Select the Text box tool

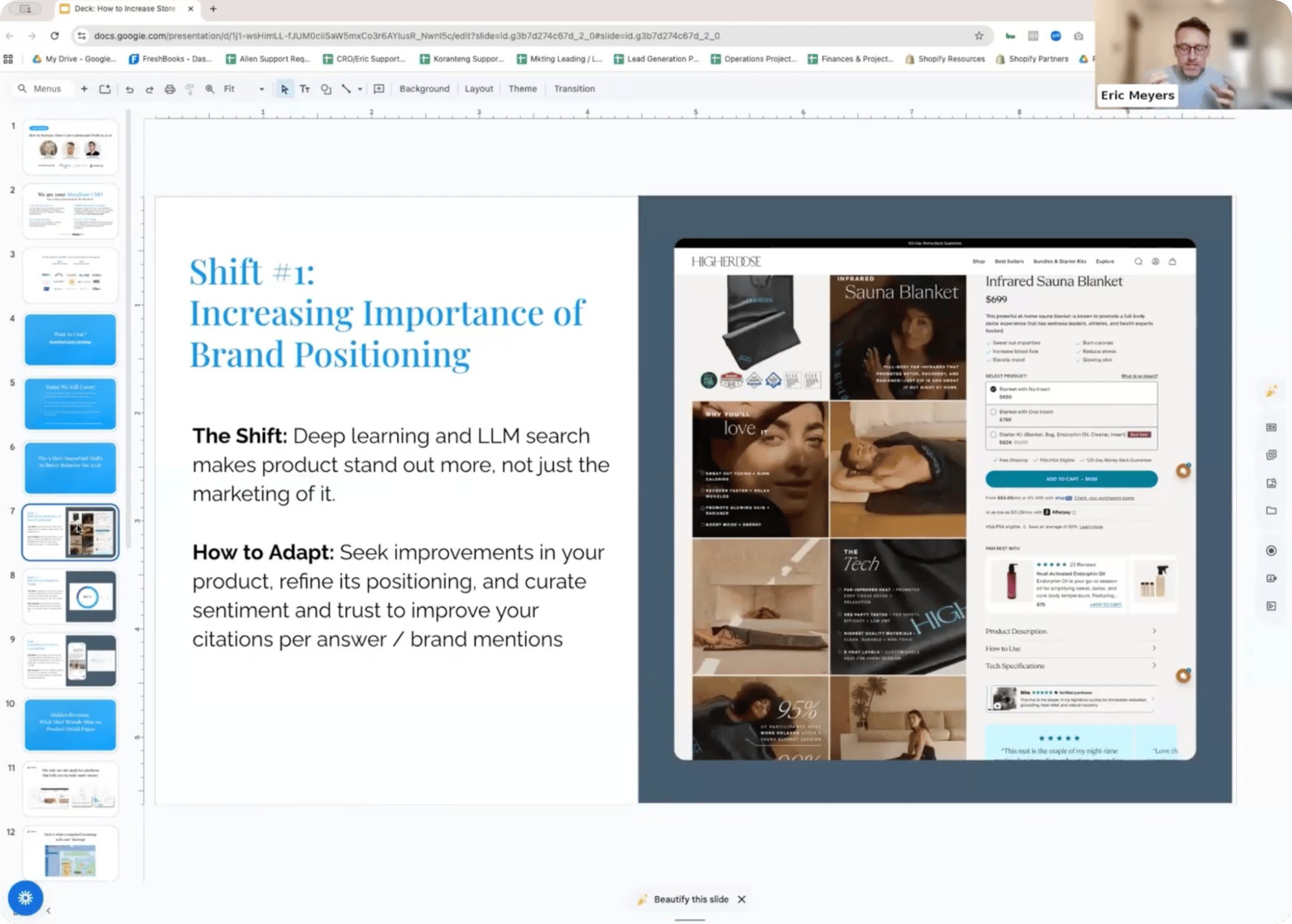click(304, 89)
